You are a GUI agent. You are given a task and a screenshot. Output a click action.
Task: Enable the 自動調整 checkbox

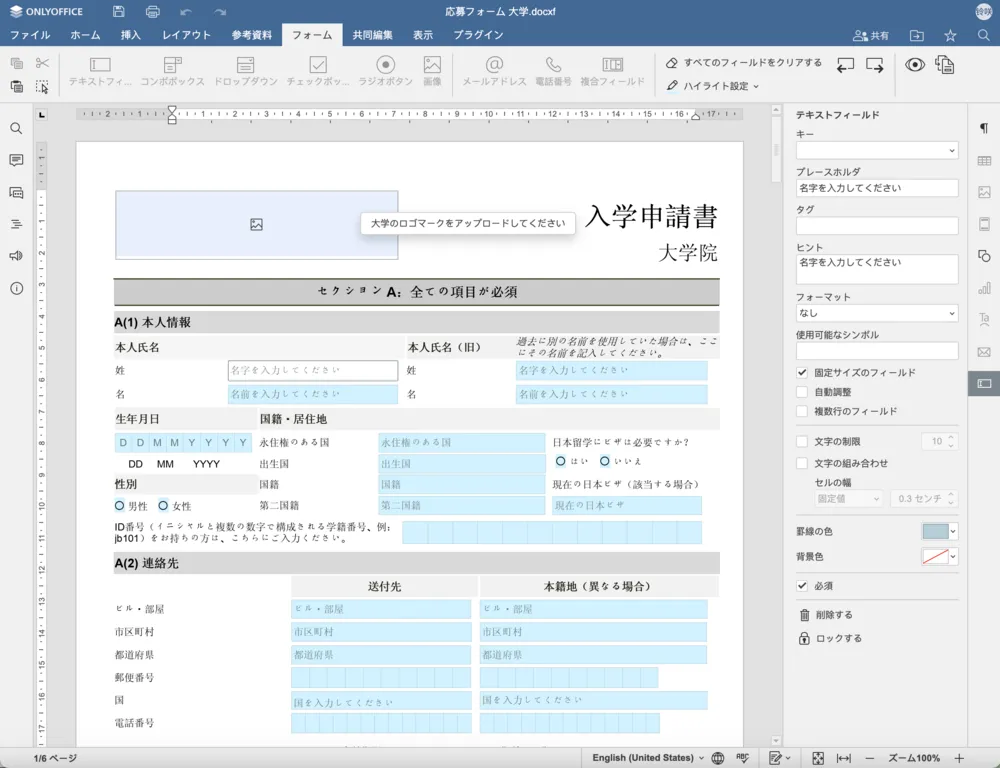[802, 392]
